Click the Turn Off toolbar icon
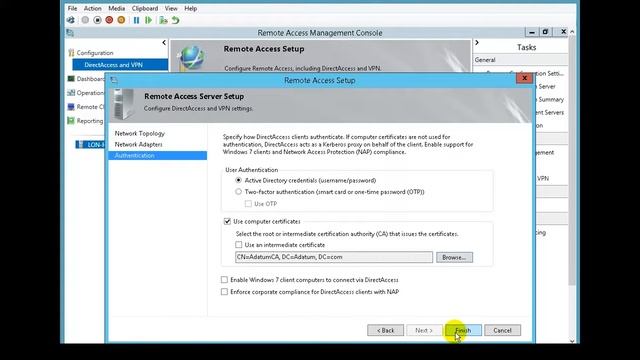640x360 pixels. [97, 20]
